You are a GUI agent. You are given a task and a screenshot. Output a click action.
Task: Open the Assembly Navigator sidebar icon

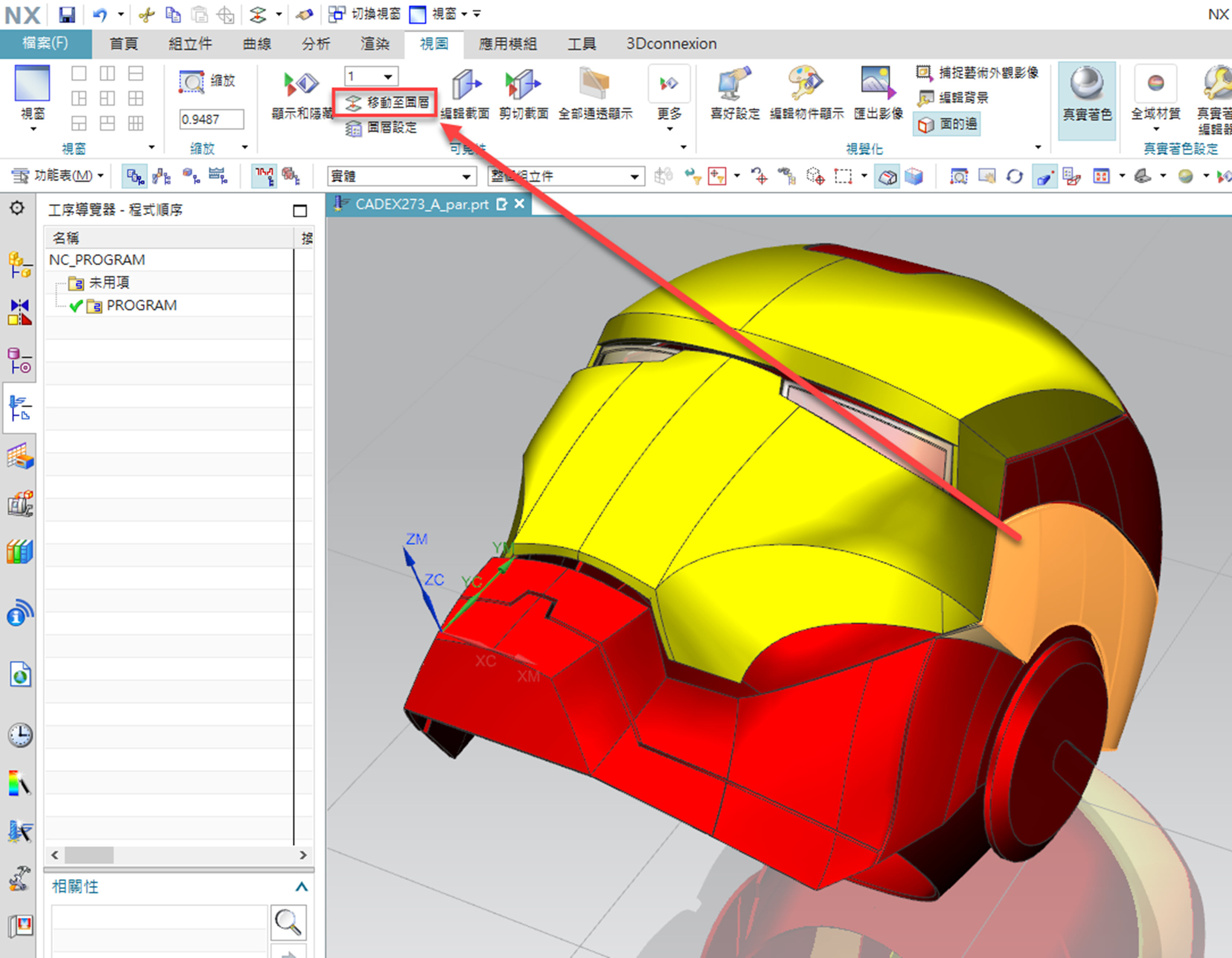(20, 265)
